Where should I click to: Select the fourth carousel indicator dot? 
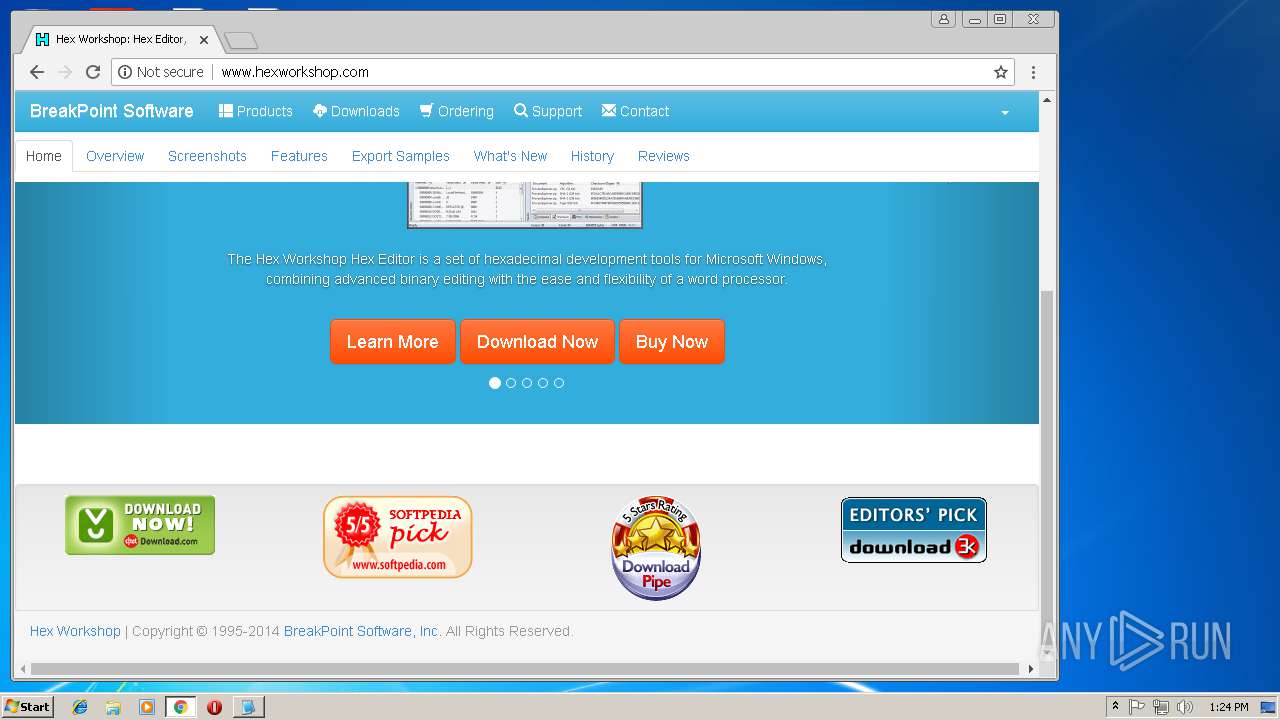[x=543, y=383]
